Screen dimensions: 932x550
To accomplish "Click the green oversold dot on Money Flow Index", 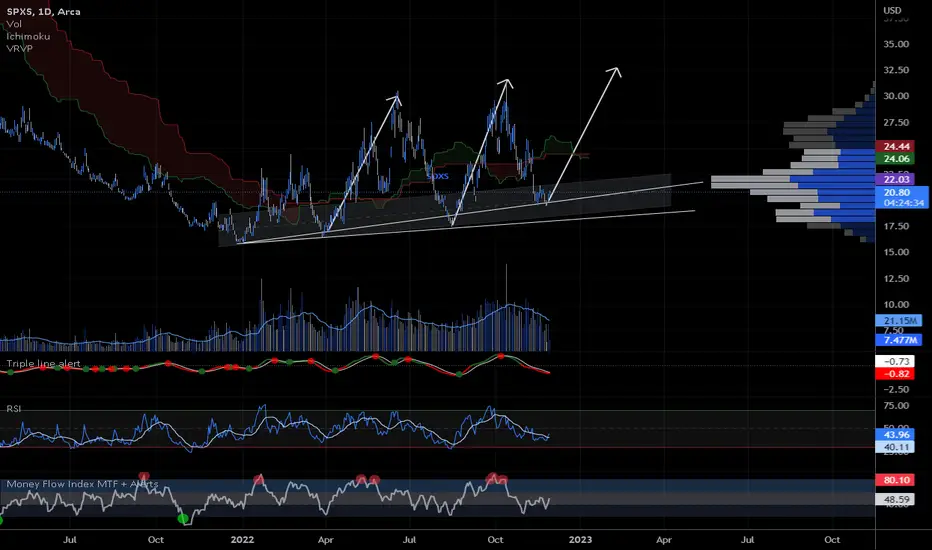I will point(184,518).
